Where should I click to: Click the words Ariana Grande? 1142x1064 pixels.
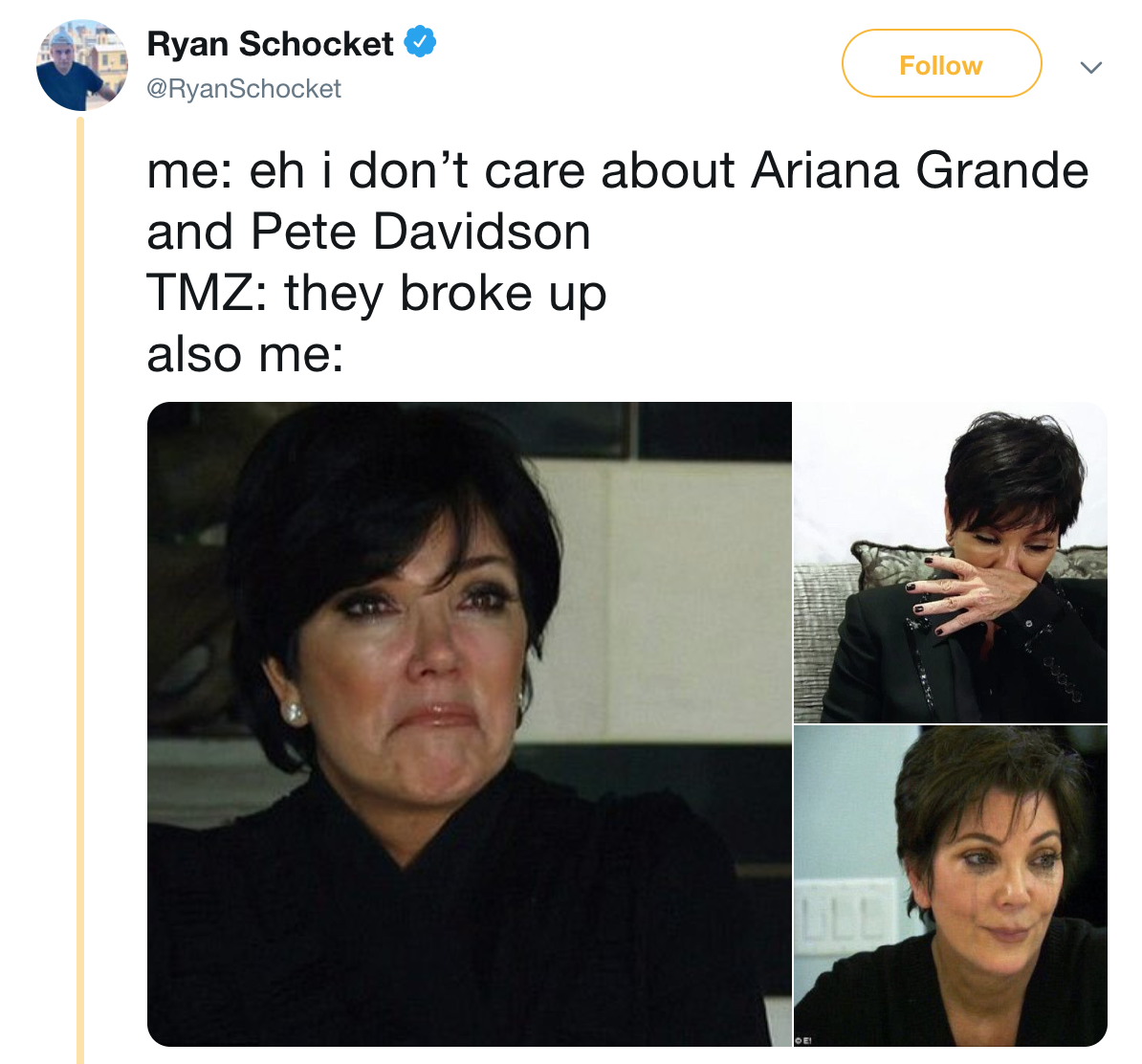coord(919,171)
